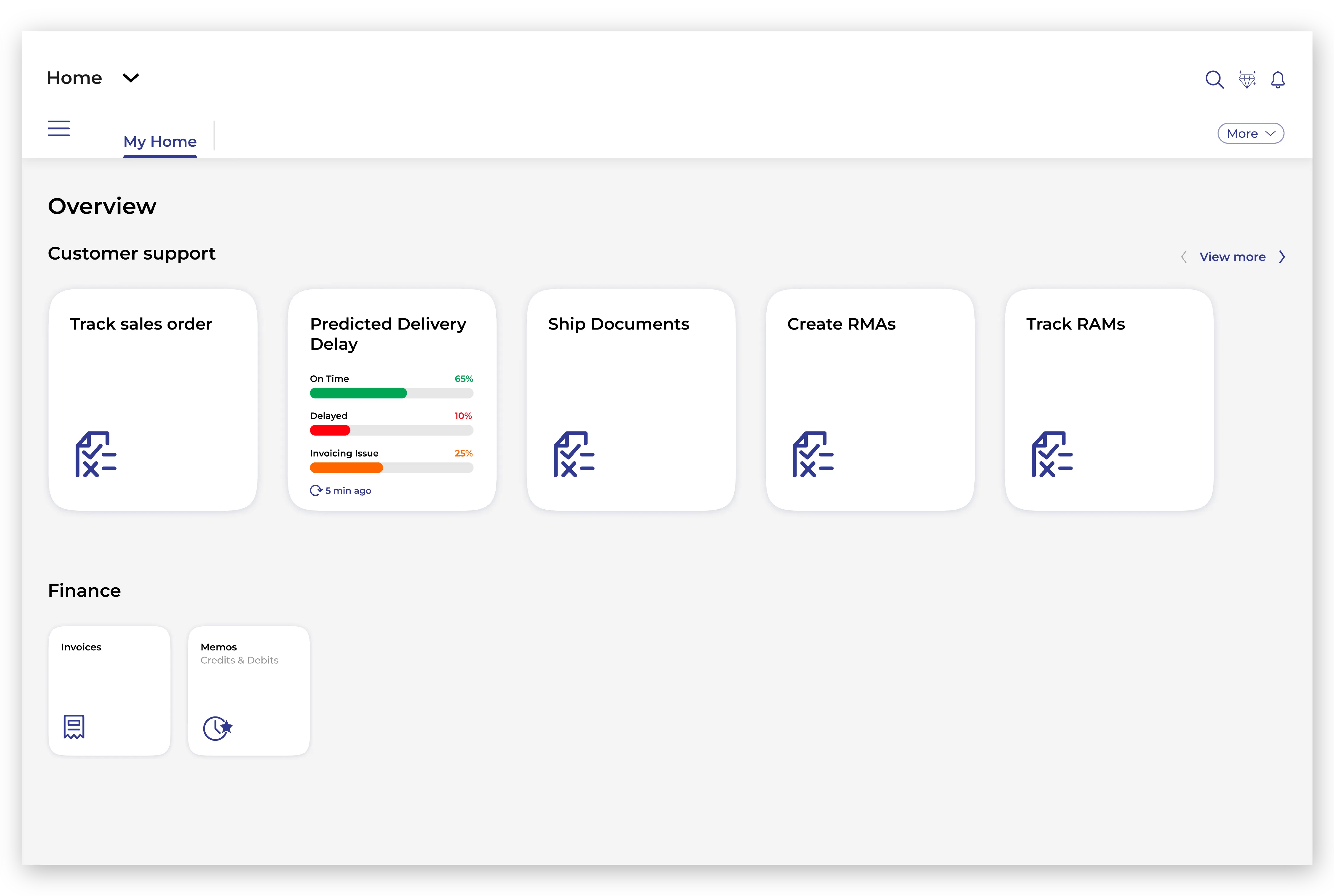Screen dimensions: 1334x896
Task: Click the next chevron after View more
Action: click(x=1282, y=257)
